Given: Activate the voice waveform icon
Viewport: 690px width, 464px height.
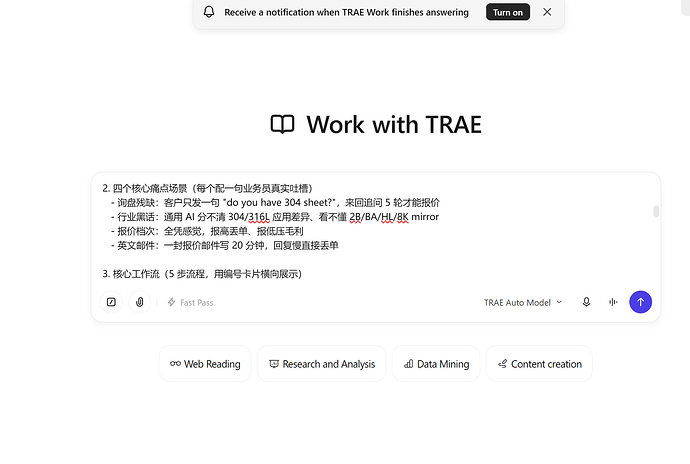Looking at the screenshot, I should click(613, 302).
